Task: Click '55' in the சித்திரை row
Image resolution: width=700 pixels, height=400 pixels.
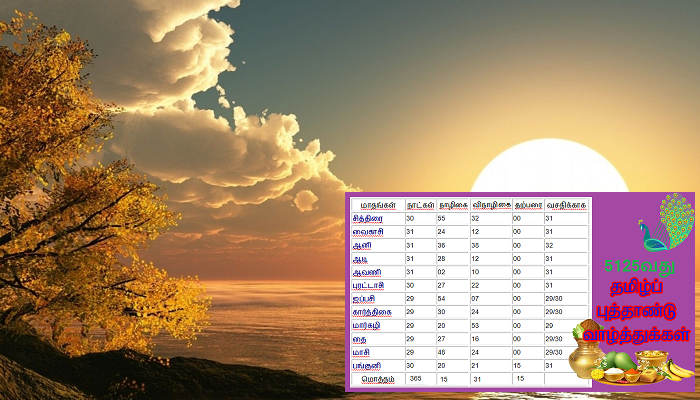Action: (x=442, y=218)
